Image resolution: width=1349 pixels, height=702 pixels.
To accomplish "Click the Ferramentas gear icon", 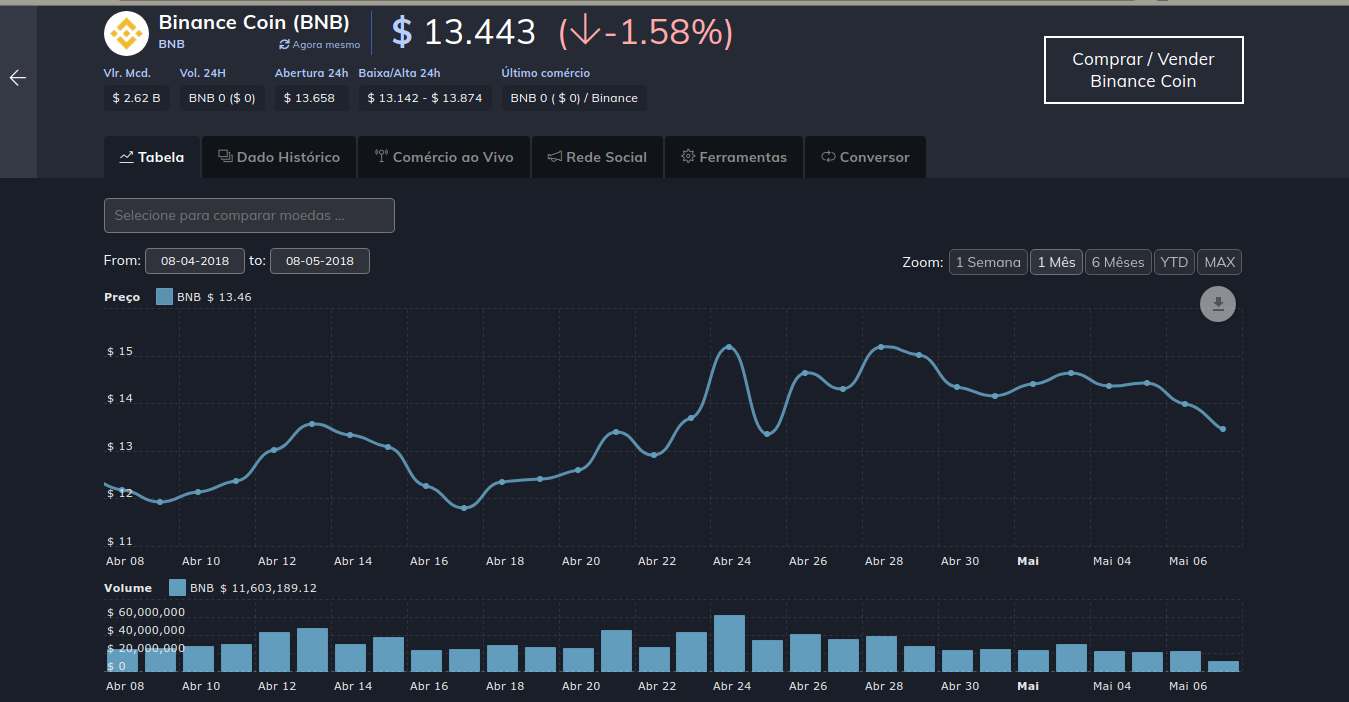I will pyautogui.click(x=688, y=157).
